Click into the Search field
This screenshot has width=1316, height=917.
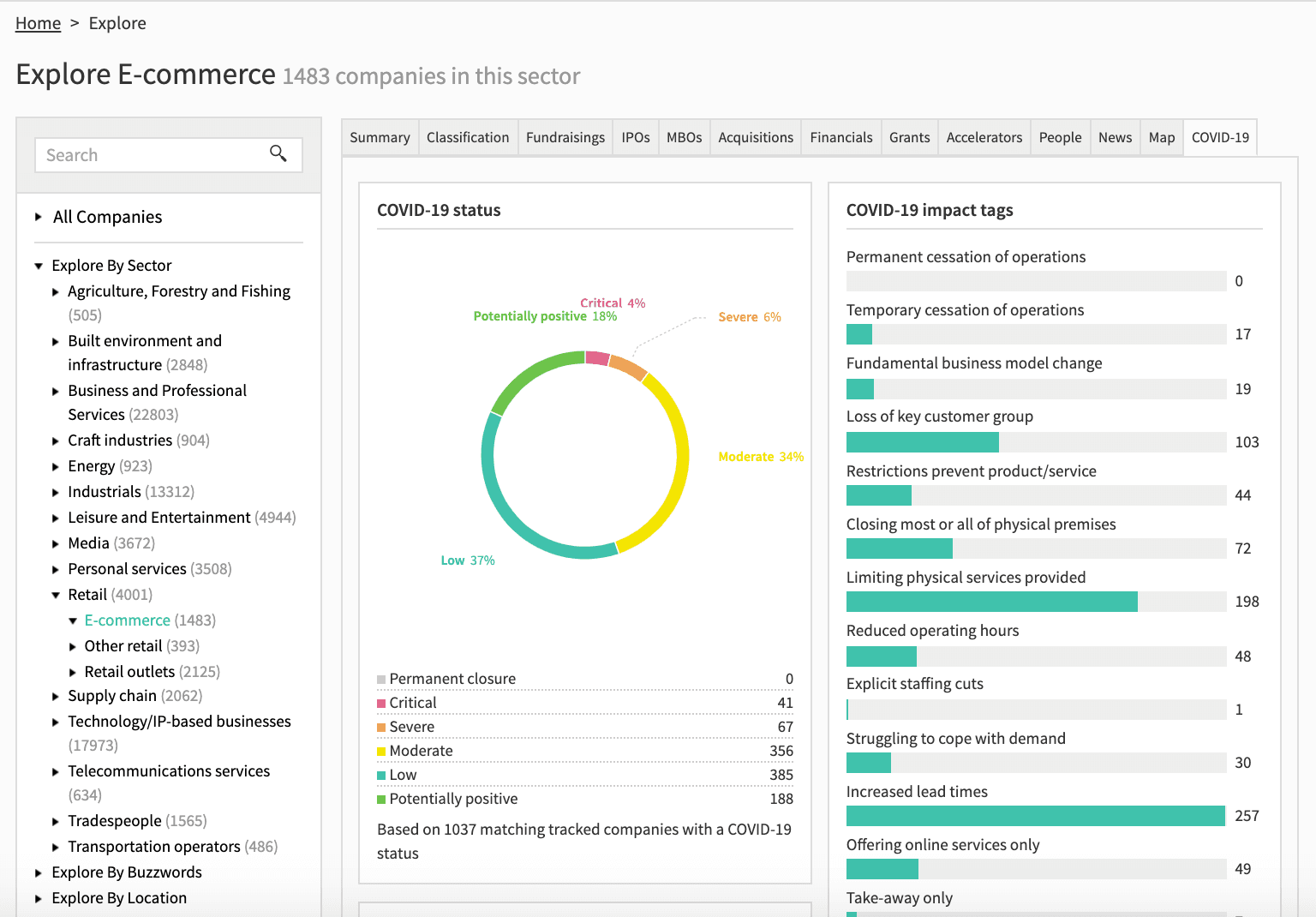[x=154, y=155]
